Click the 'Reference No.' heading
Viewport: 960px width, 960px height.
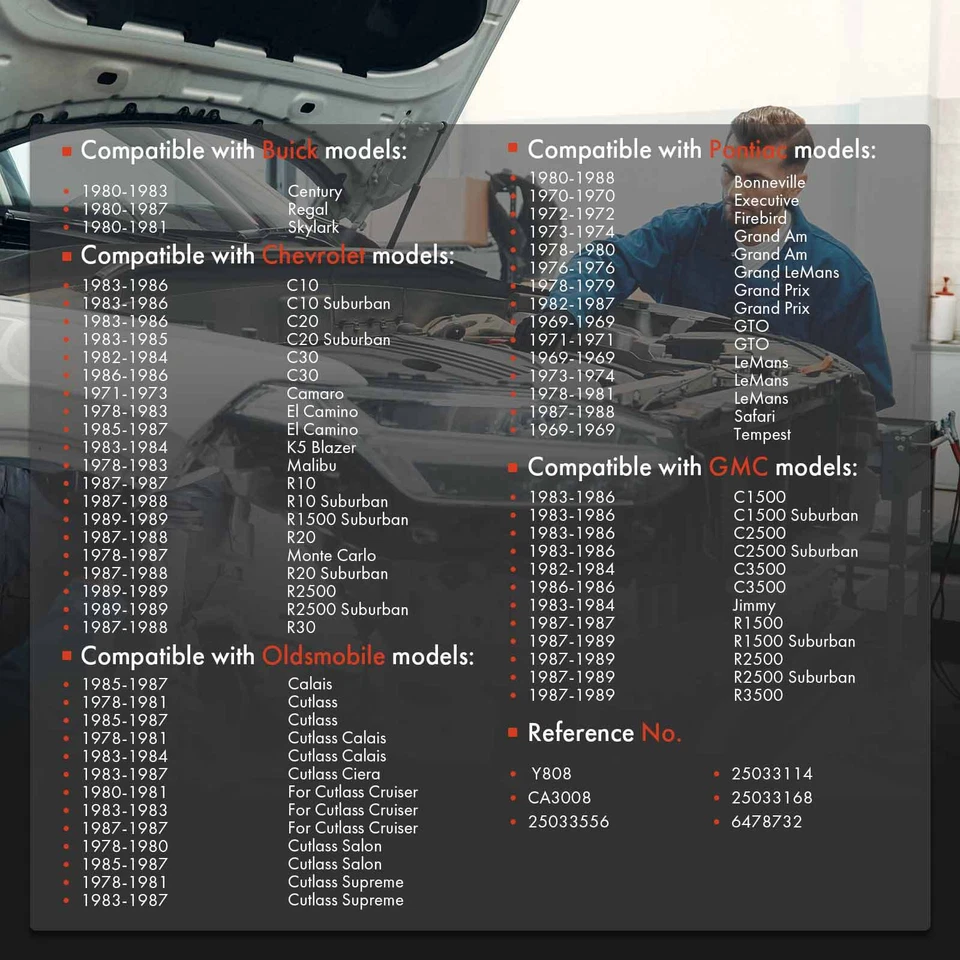[604, 733]
